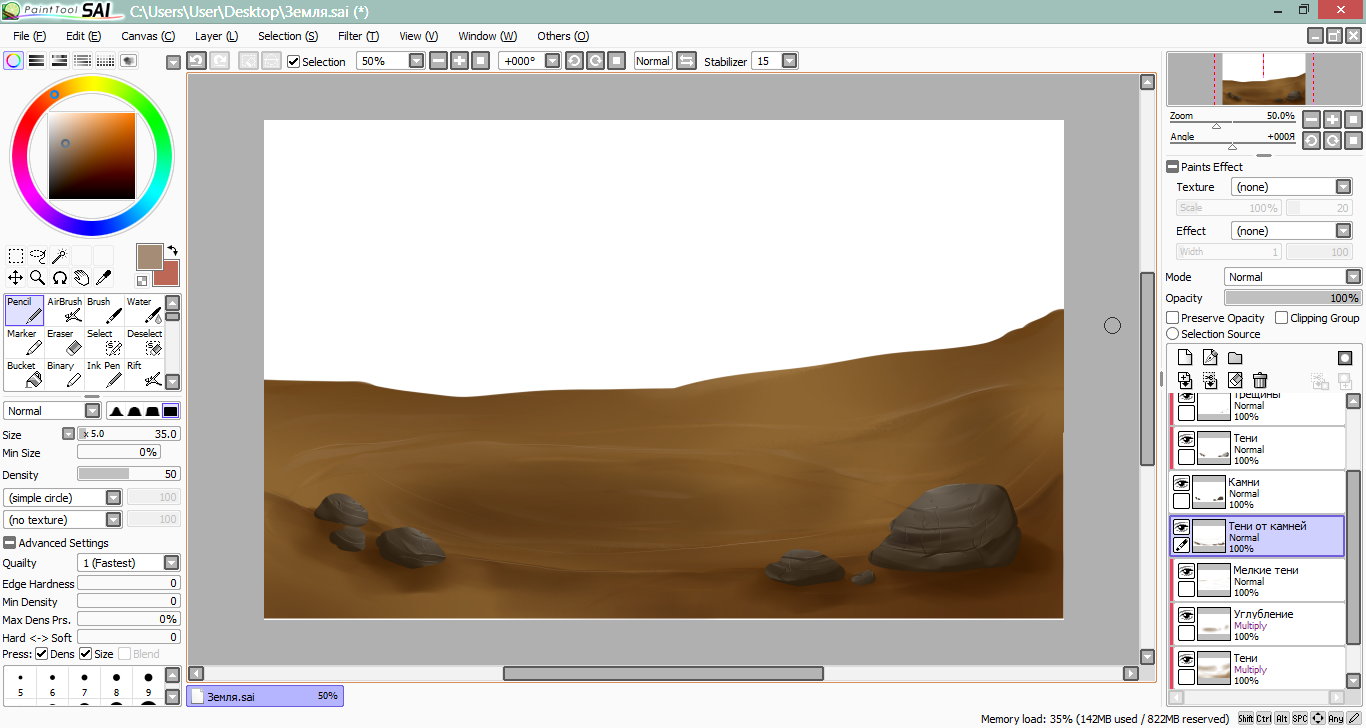Viewport: 1366px width, 728px height.
Task: Choose the rectangular selection tool
Action: [16, 256]
